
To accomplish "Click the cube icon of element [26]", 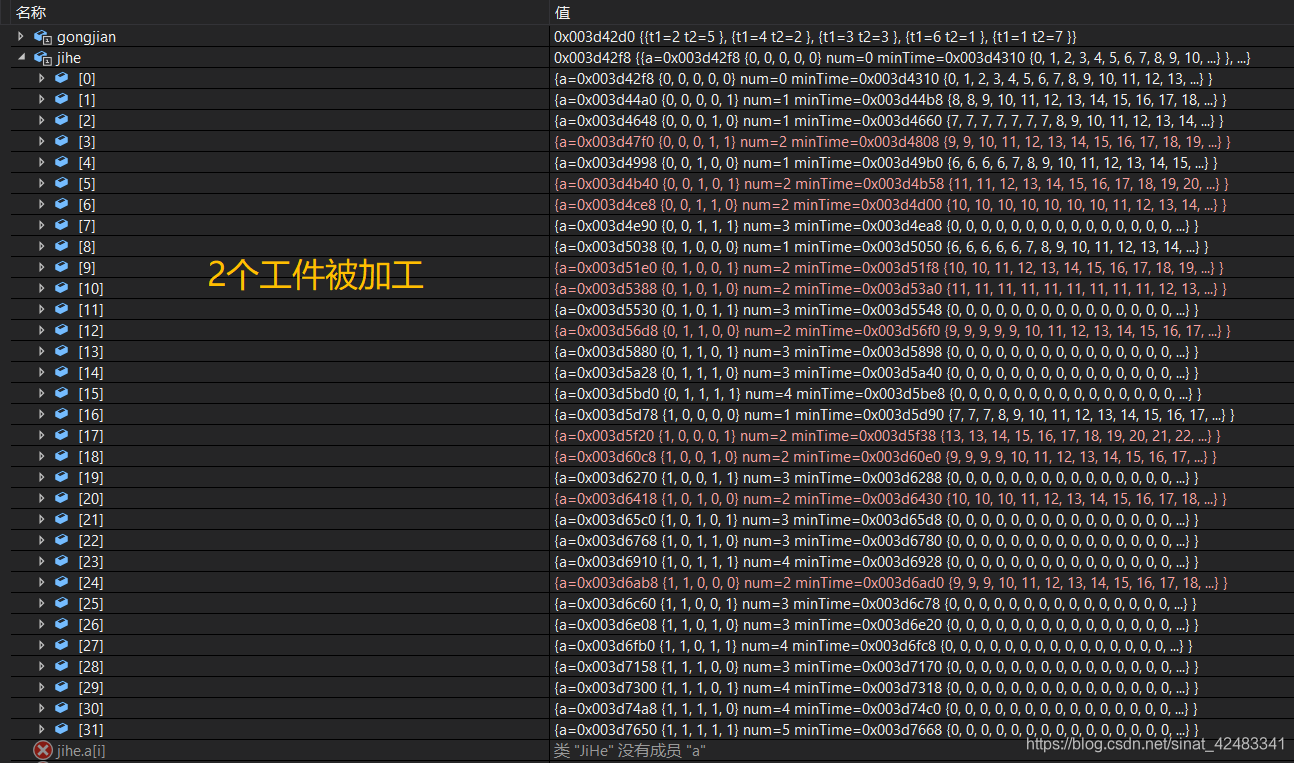I will coord(62,624).
